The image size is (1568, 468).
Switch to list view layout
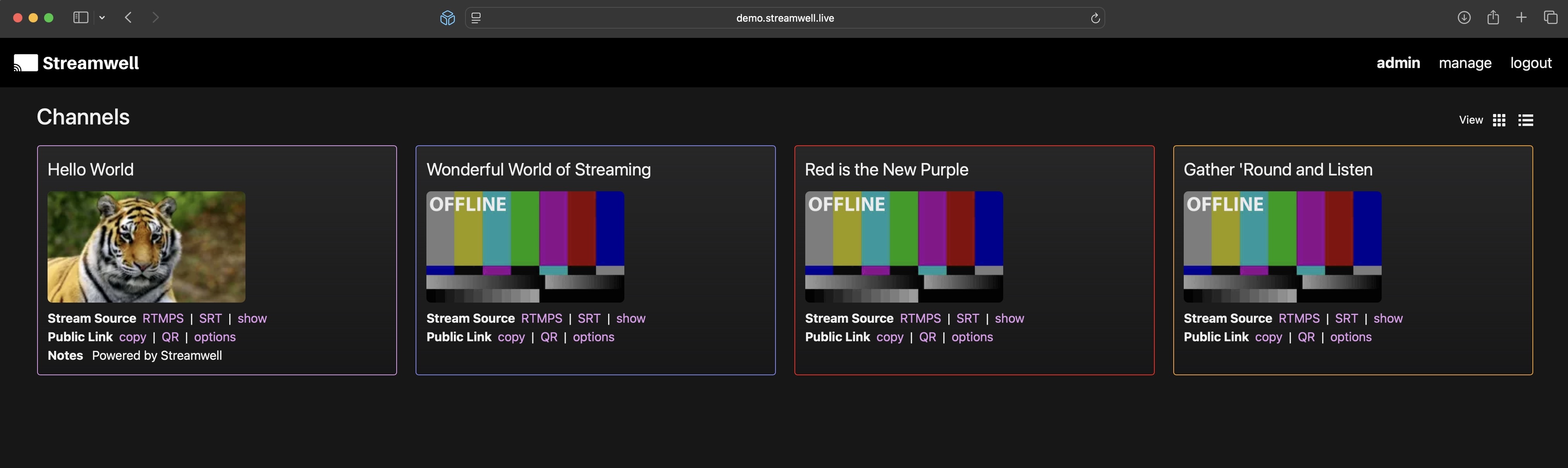(x=1525, y=121)
